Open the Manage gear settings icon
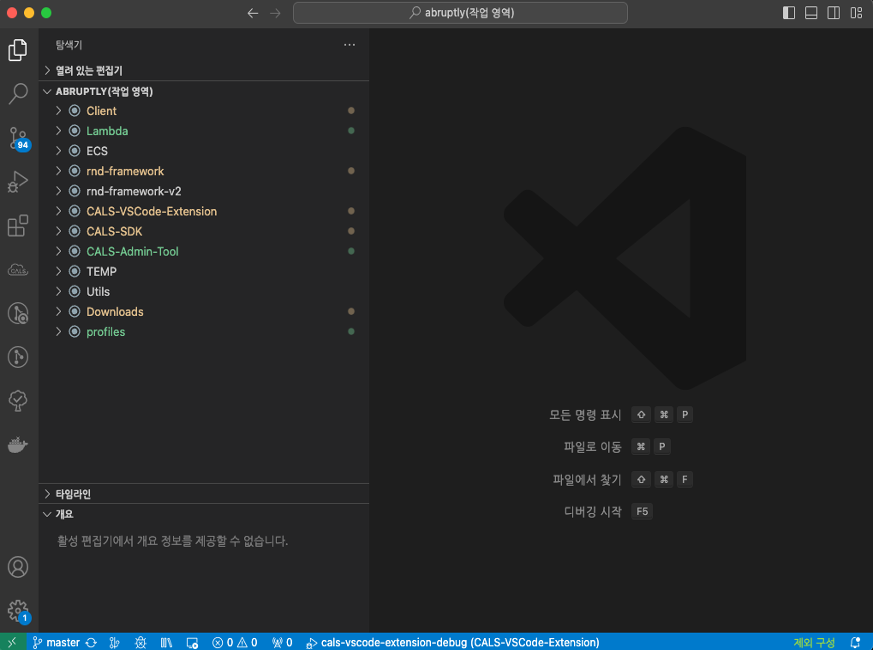This screenshot has width=874, height=650. coord(19,612)
